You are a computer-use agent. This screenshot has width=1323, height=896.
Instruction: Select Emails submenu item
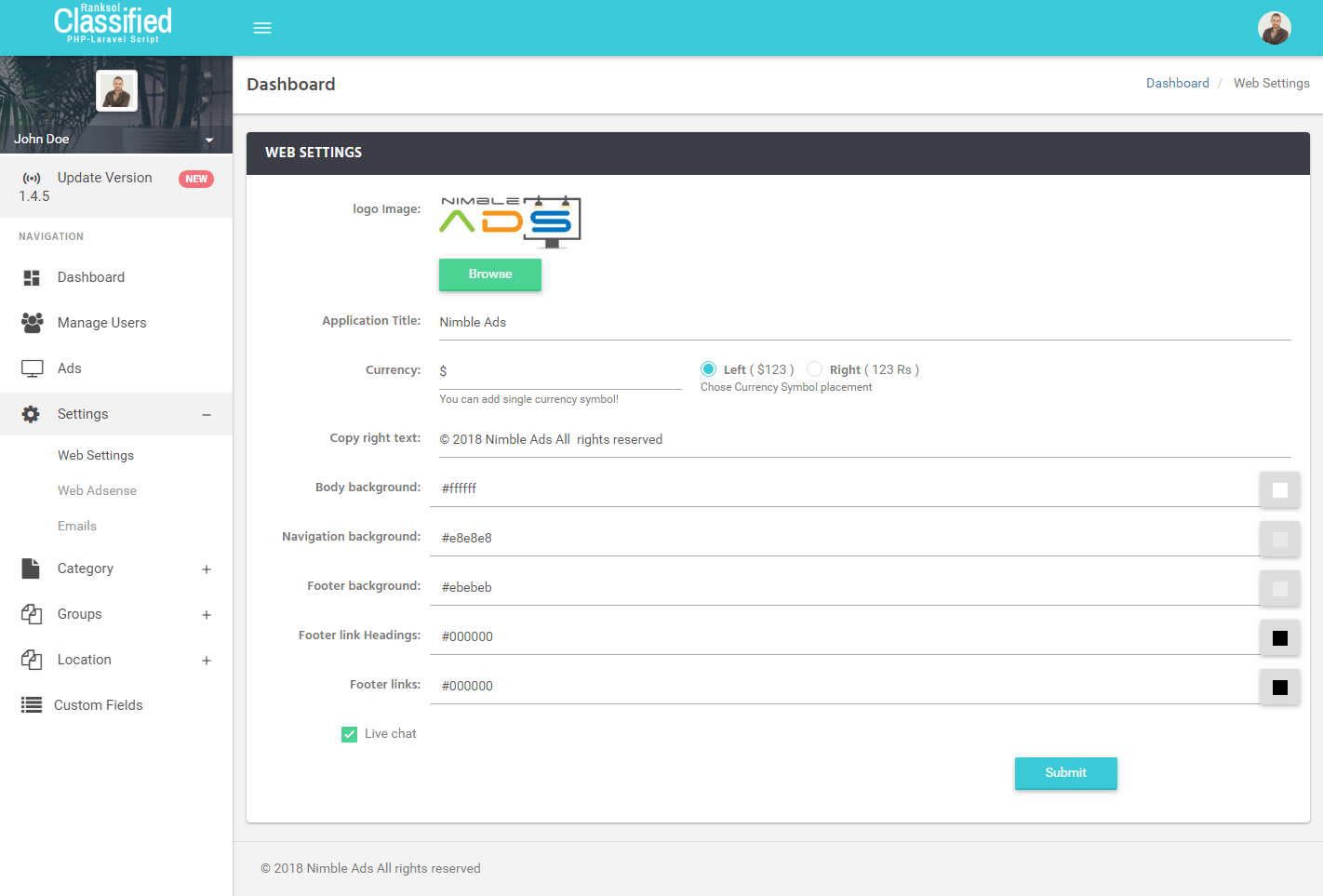tap(77, 526)
